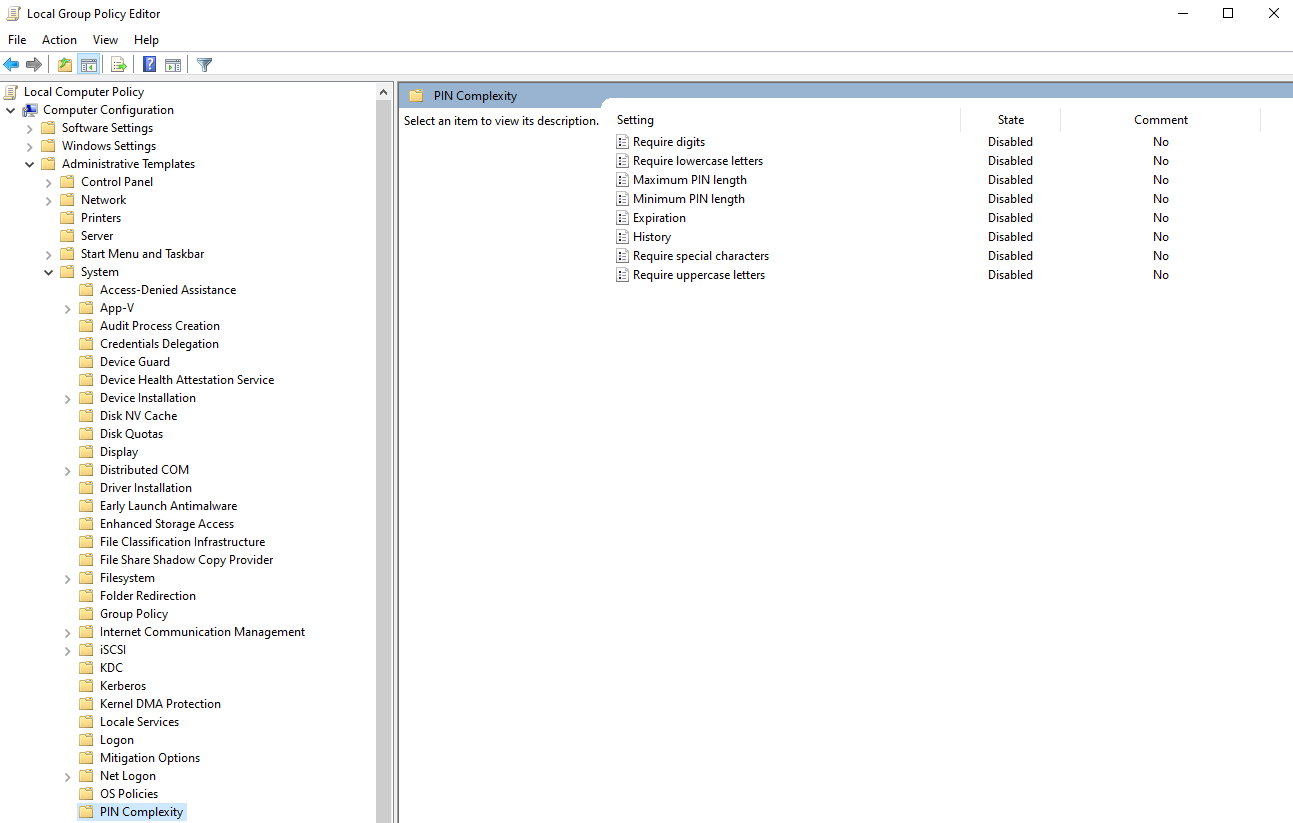This screenshot has width=1293, height=823.
Task: Open the View menu
Action: pyautogui.click(x=105, y=39)
